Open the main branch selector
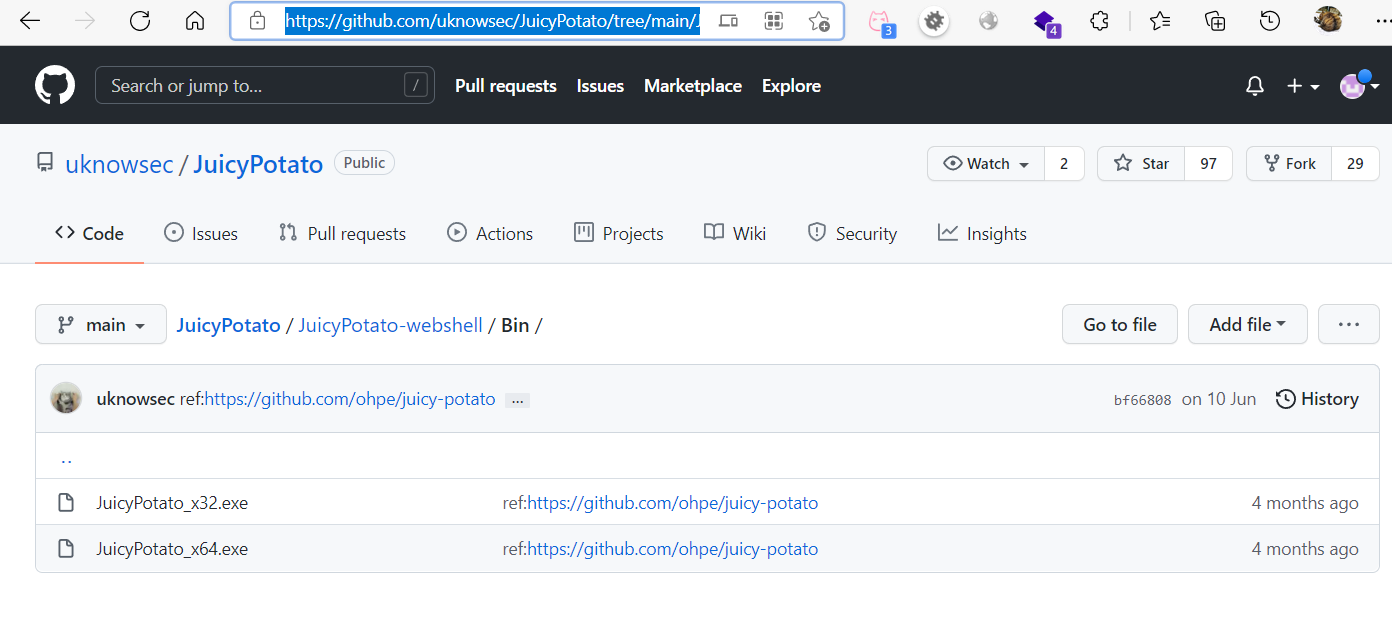 tap(101, 325)
